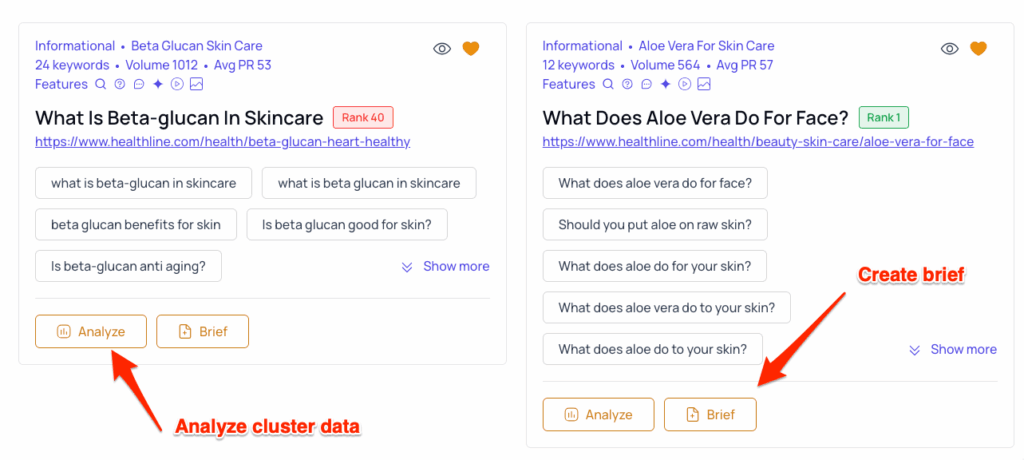Open healthline beta-glucan-heart-healthy URL
Screen dimensions: 1024x460
click(x=222, y=142)
